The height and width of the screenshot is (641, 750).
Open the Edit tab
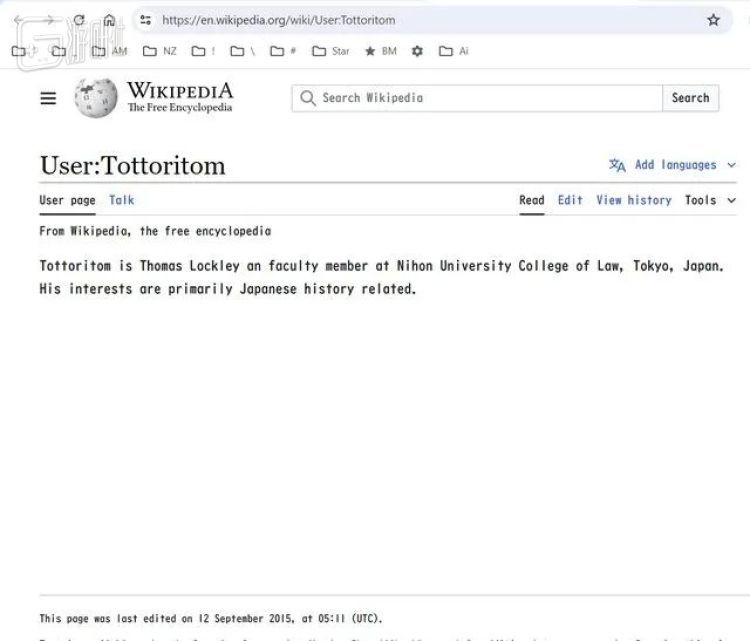click(x=570, y=200)
